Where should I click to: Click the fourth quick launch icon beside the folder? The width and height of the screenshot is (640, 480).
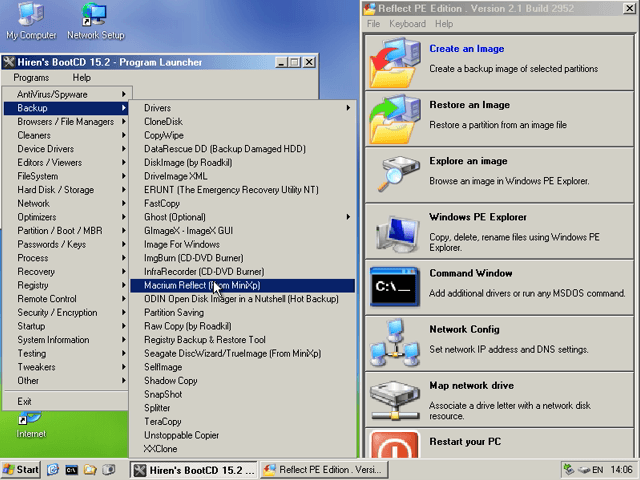coord(109,470)
